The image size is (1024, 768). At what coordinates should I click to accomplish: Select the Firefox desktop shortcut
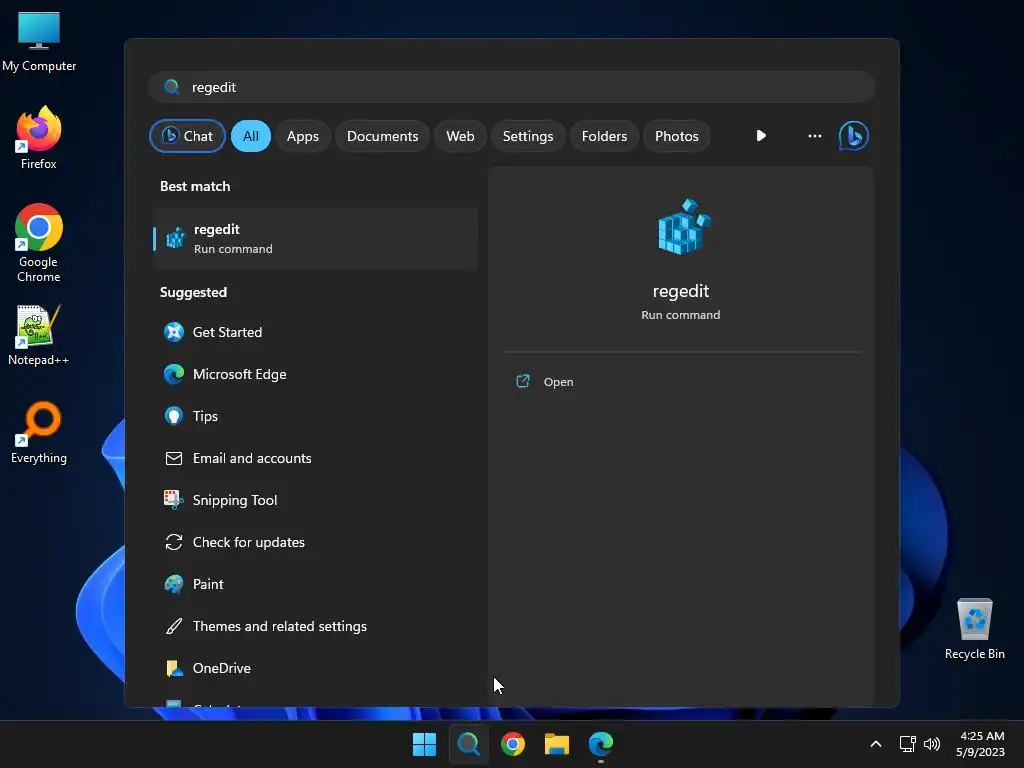pos(39,138)
